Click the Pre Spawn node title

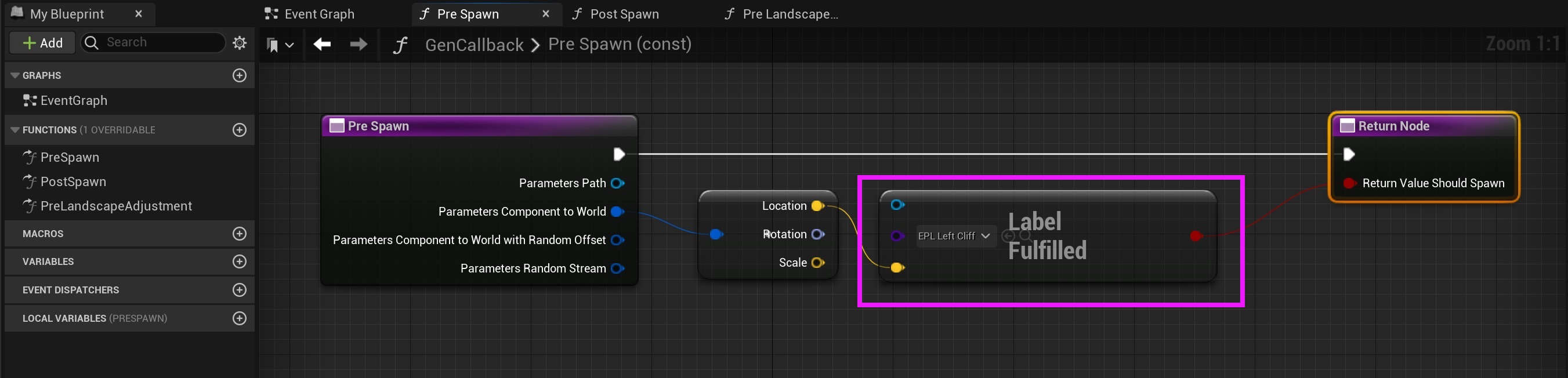pyautogui.click(x=378, y=126)
